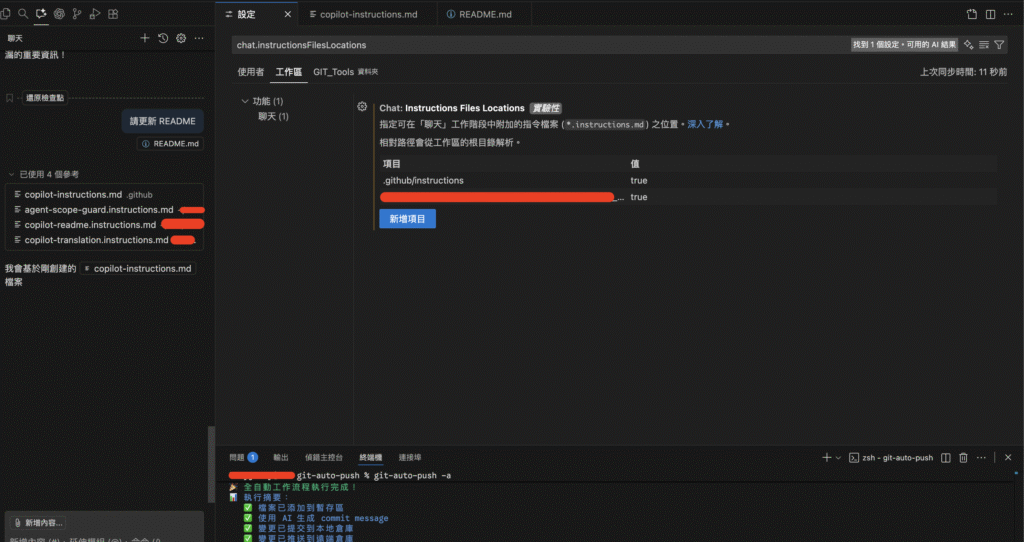Open the Run and Debug view icon
The width and height of the screenshot is (1024, 542).
click(x=94, y=15)
